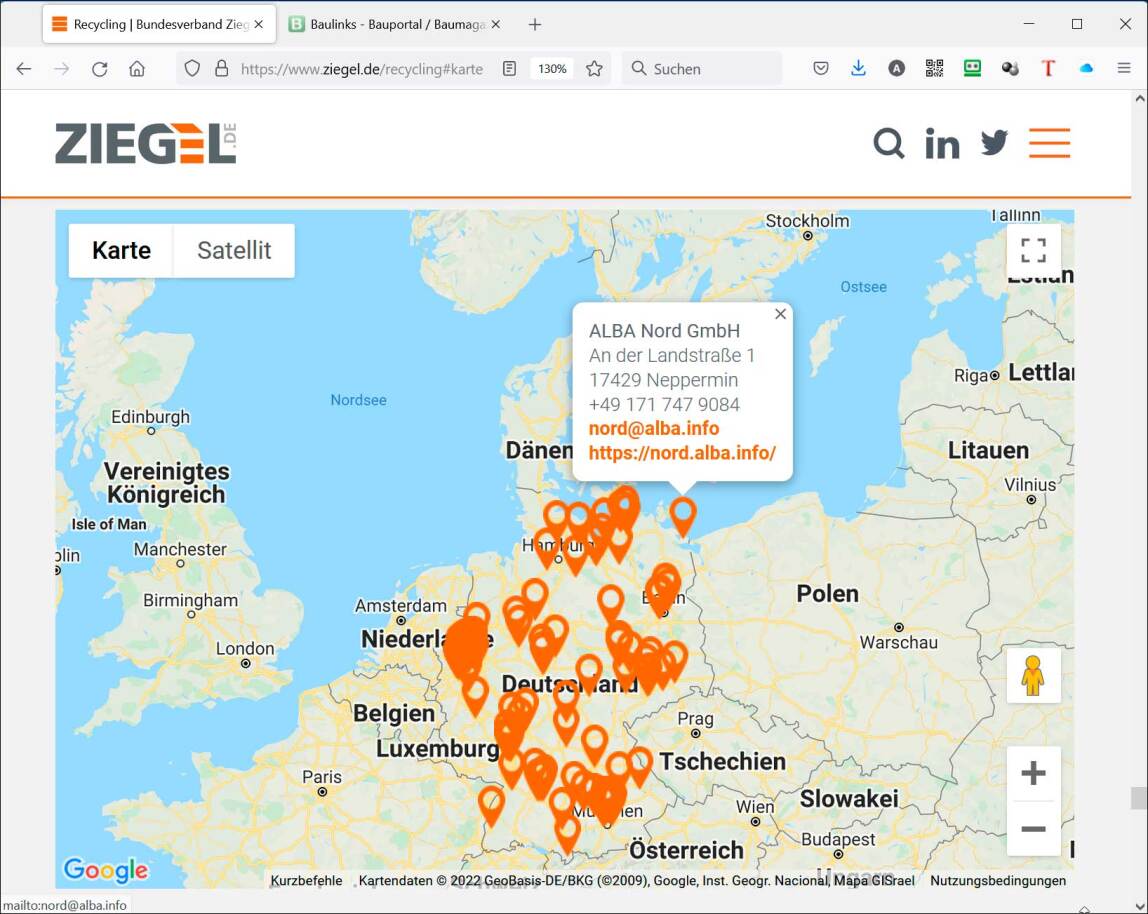
Task: Open the blue cloud extension
Action: [1086, 69]
